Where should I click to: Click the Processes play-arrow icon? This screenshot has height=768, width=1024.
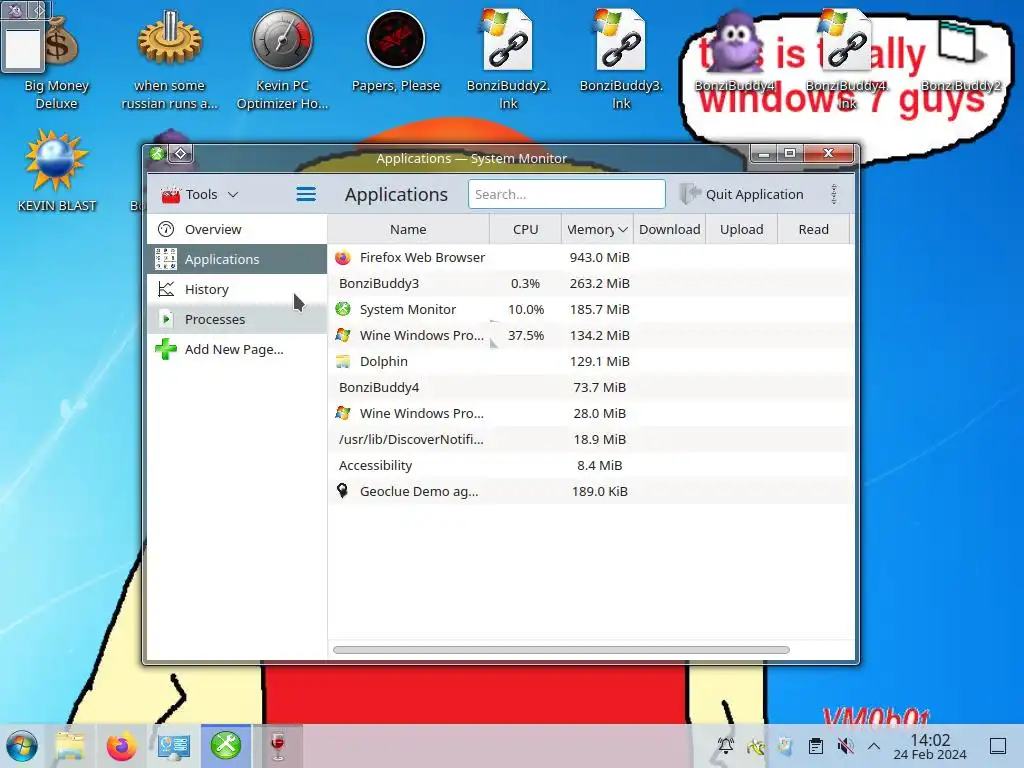tap(166, 319)
